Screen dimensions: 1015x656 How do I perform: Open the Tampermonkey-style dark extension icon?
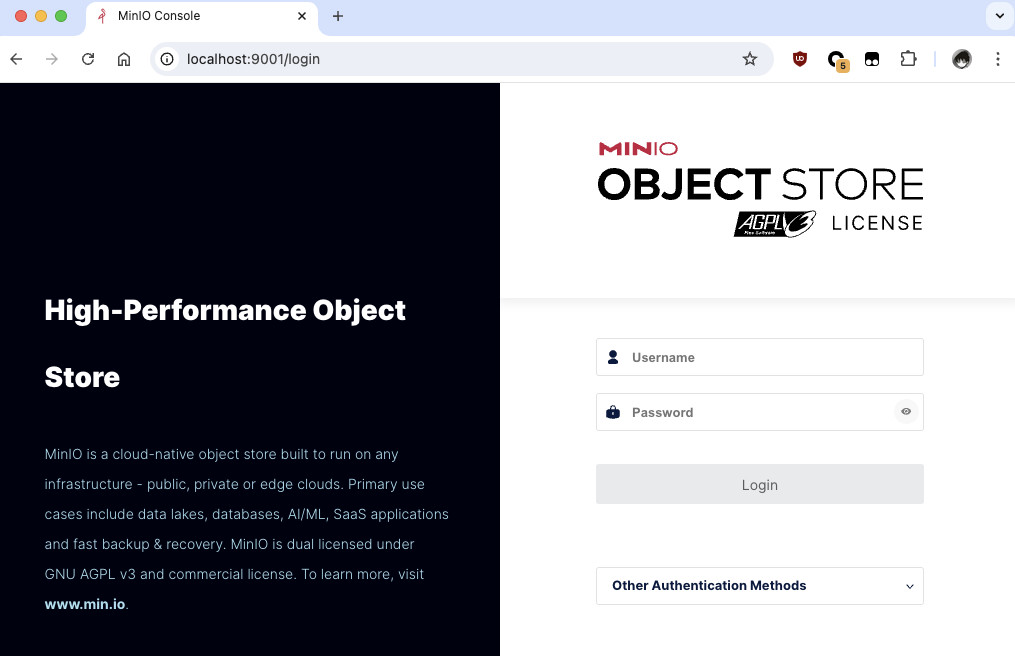pos(872,59)
